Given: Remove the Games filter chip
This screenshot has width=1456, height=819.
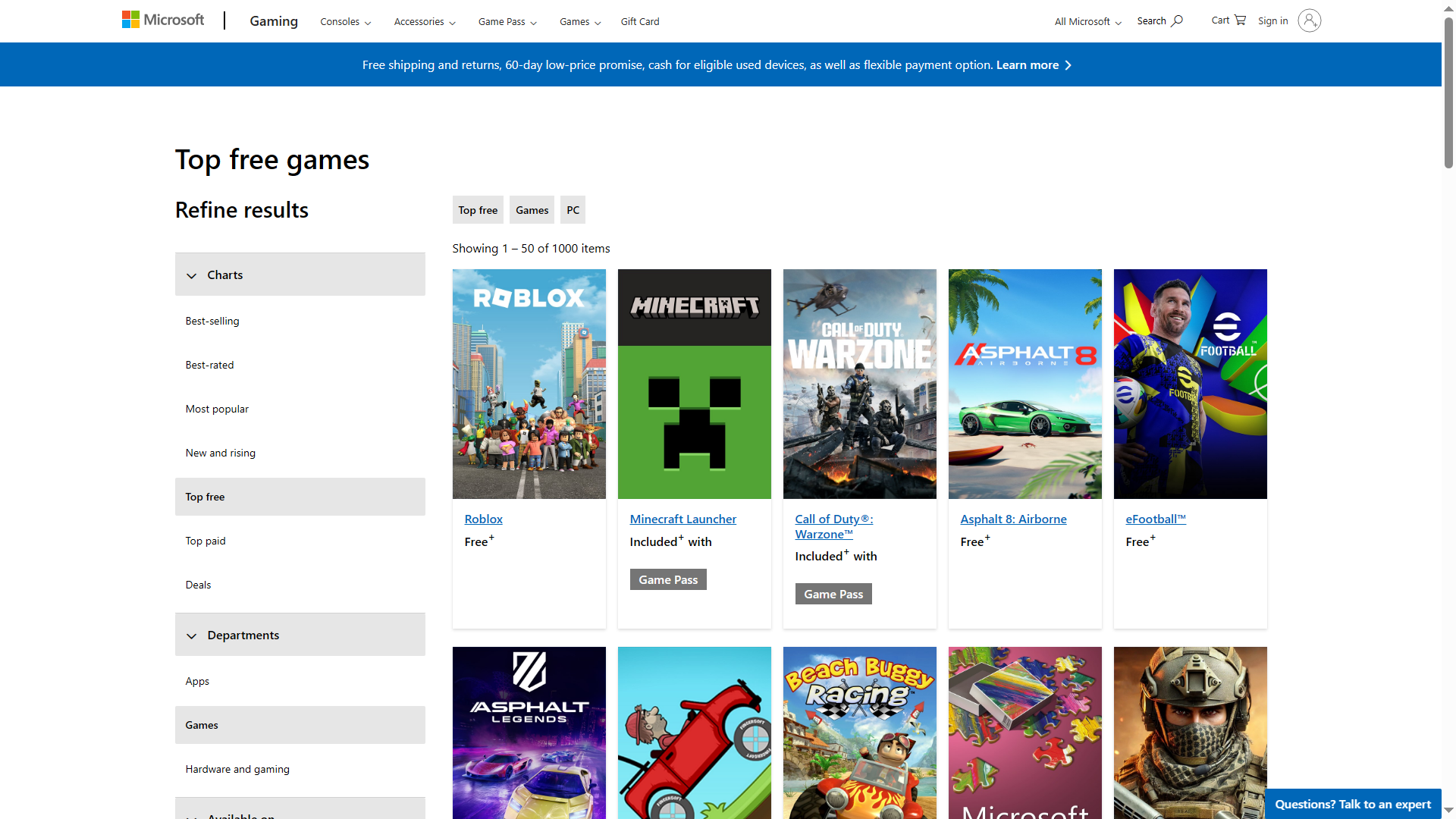Looking at the screenshot, I should pos(532,210).
